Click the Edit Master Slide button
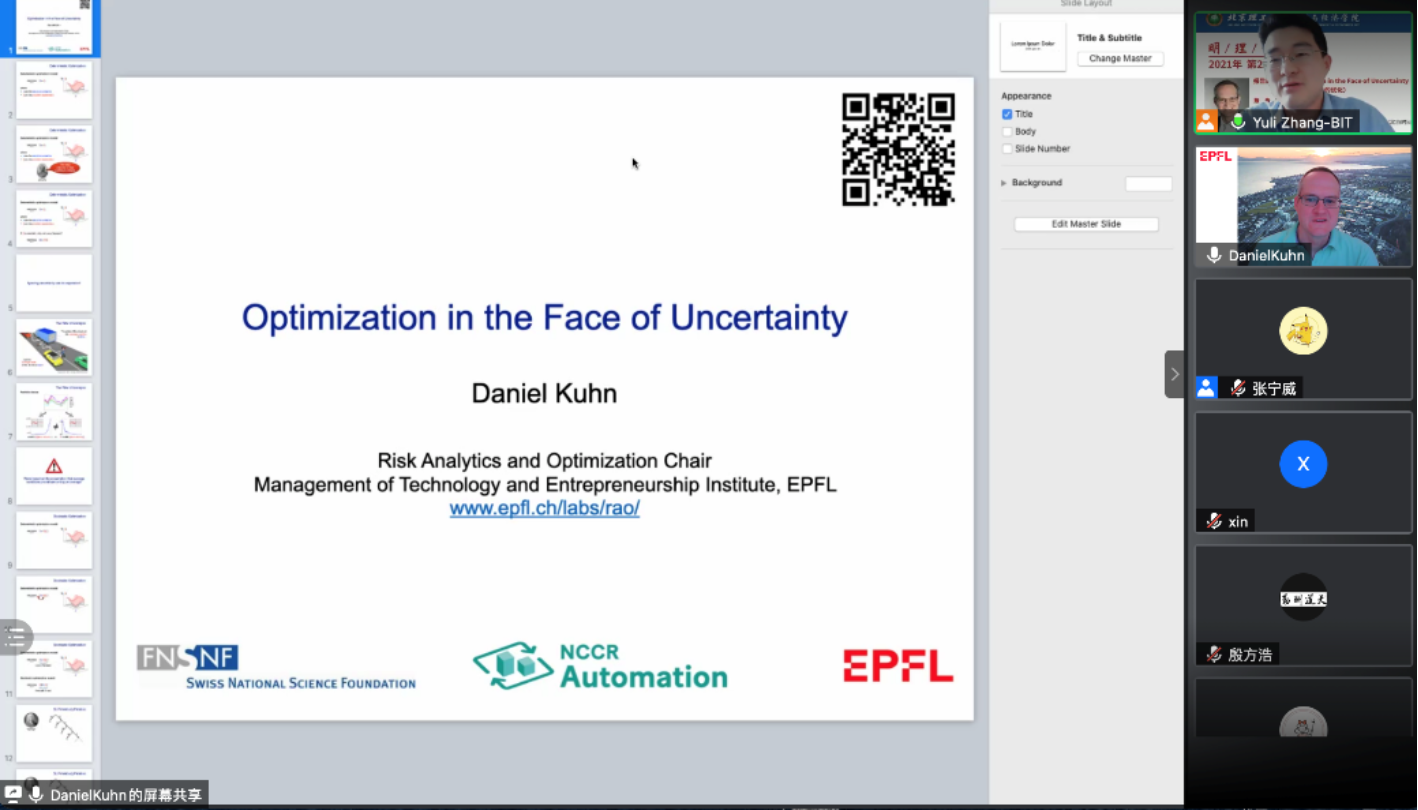 pyautogui.click(x=1086, y=224)
